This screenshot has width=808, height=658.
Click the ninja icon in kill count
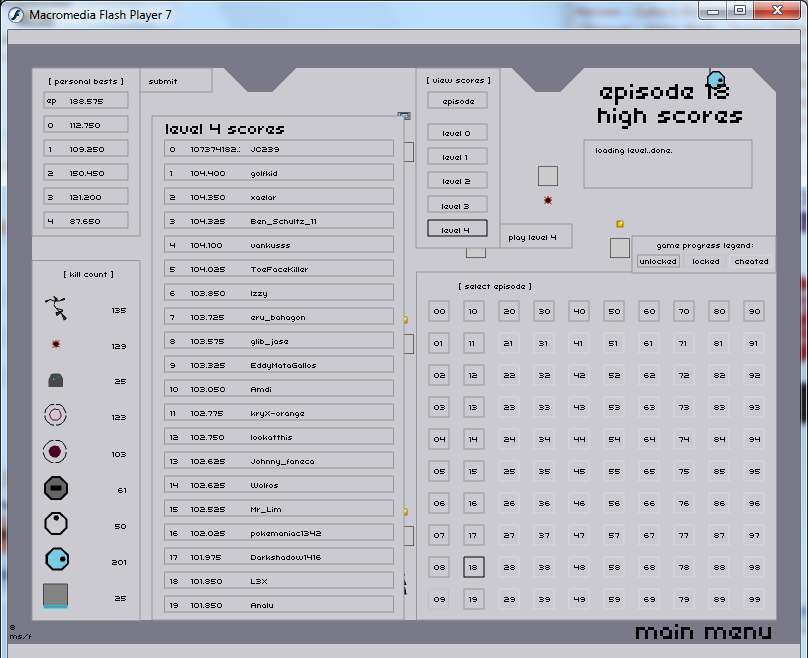click(58, 310)
